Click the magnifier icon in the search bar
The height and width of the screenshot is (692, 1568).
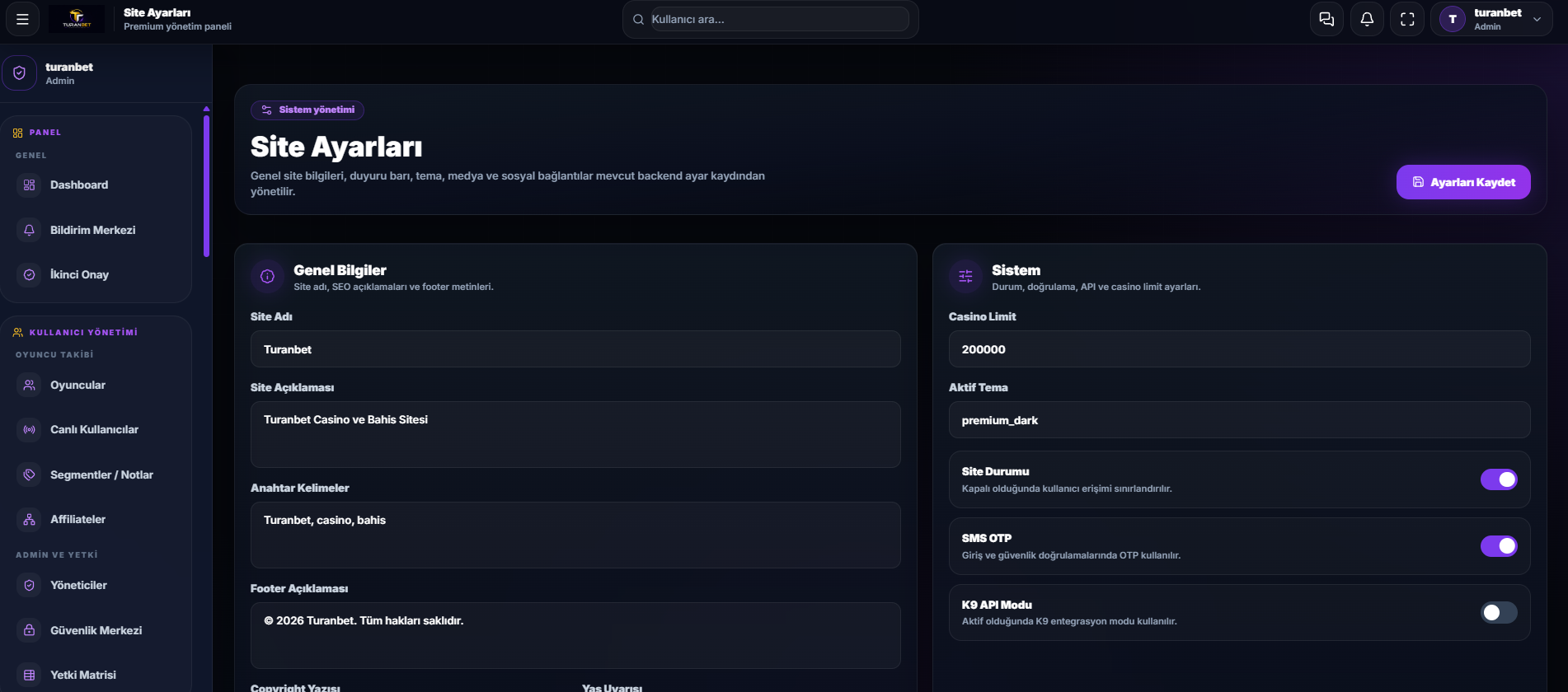click(638, 19)
